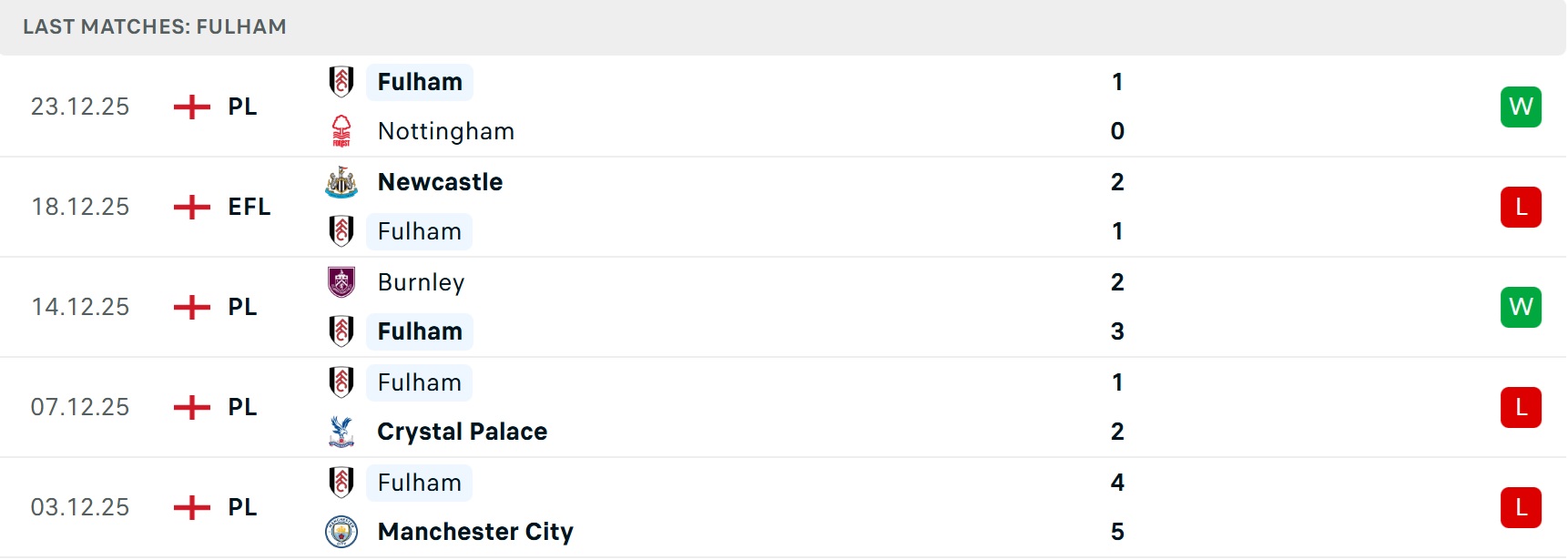Open the Nottingham team link
The width and height of the screenshot is (1568, 560).
[x=446, y=131]
